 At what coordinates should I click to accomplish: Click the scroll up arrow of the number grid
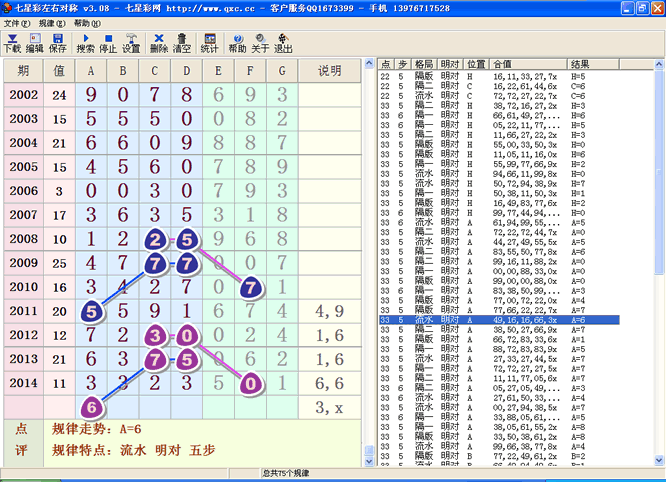(x=369, y=63)
